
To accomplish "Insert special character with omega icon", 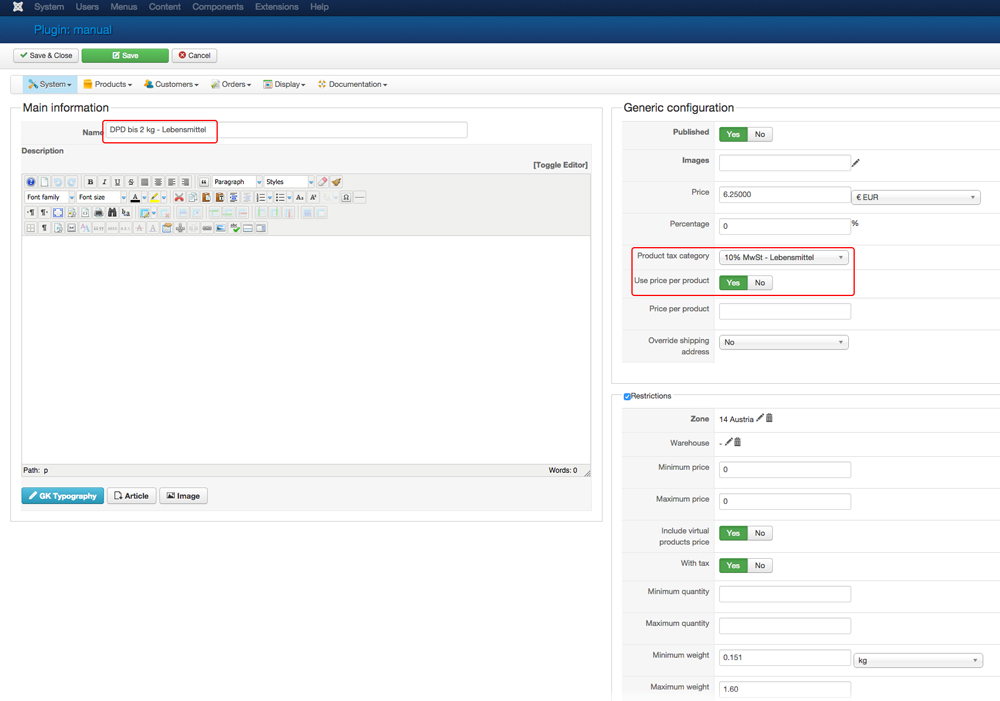I will [x=346, y=197].
